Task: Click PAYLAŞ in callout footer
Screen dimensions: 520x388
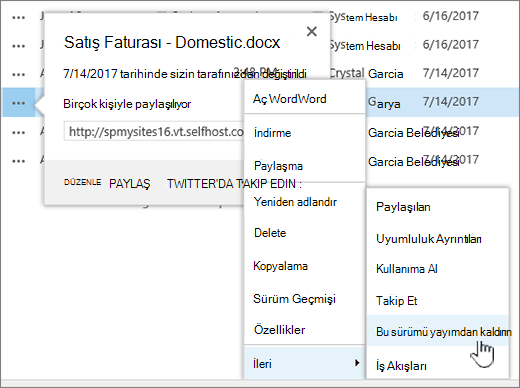Action: 130,184
